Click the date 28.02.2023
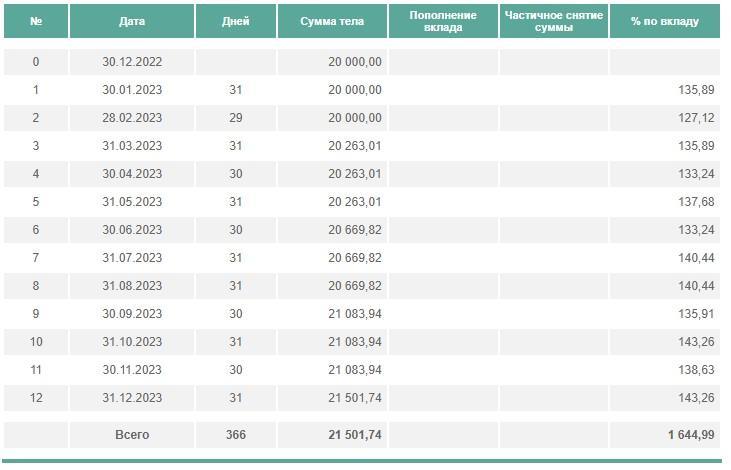The width and height of the screenshot is (731, 470). 132,118
